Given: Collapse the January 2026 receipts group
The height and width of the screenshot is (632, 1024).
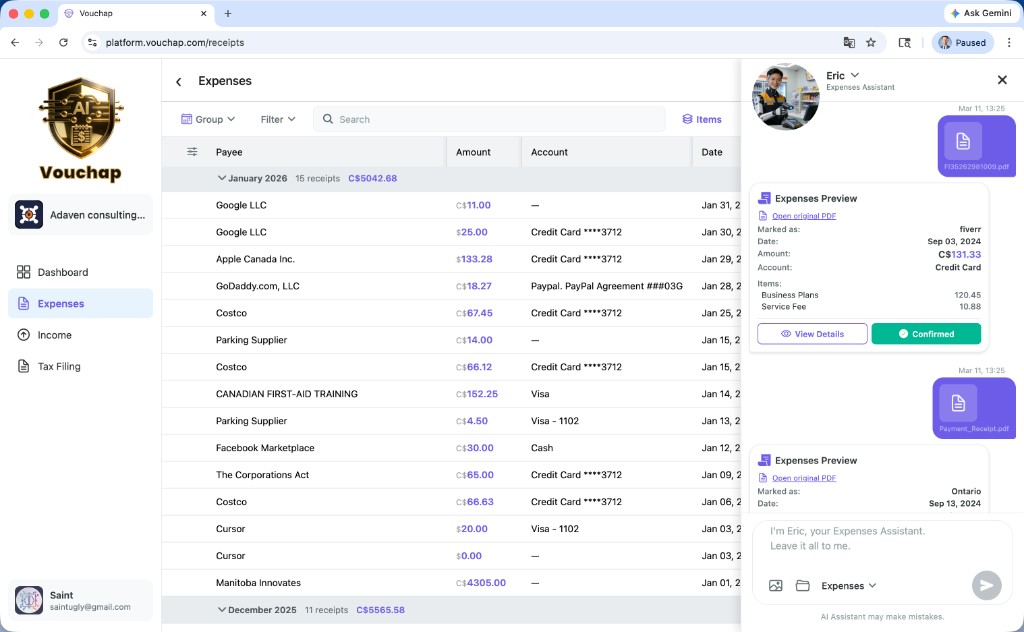Looking at the screenshot, I should (222, 178).
